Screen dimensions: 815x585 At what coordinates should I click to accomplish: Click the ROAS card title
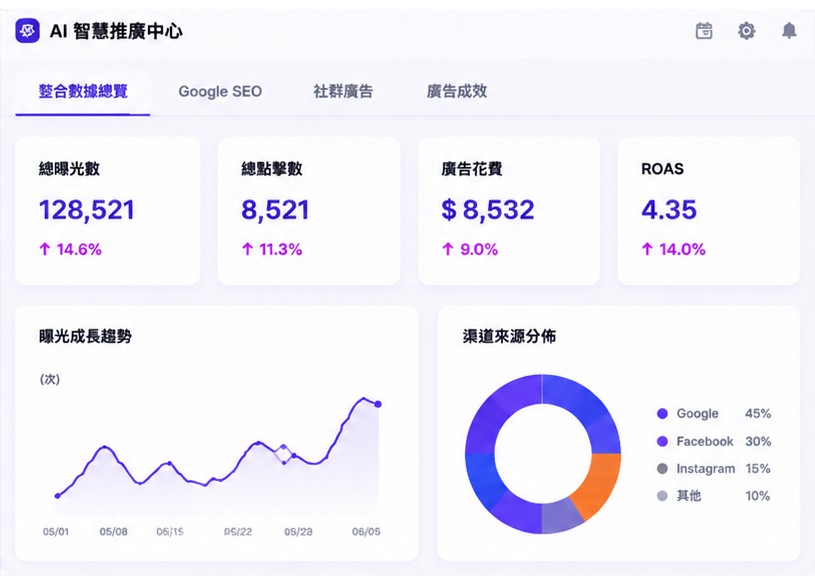coord(663,168)
